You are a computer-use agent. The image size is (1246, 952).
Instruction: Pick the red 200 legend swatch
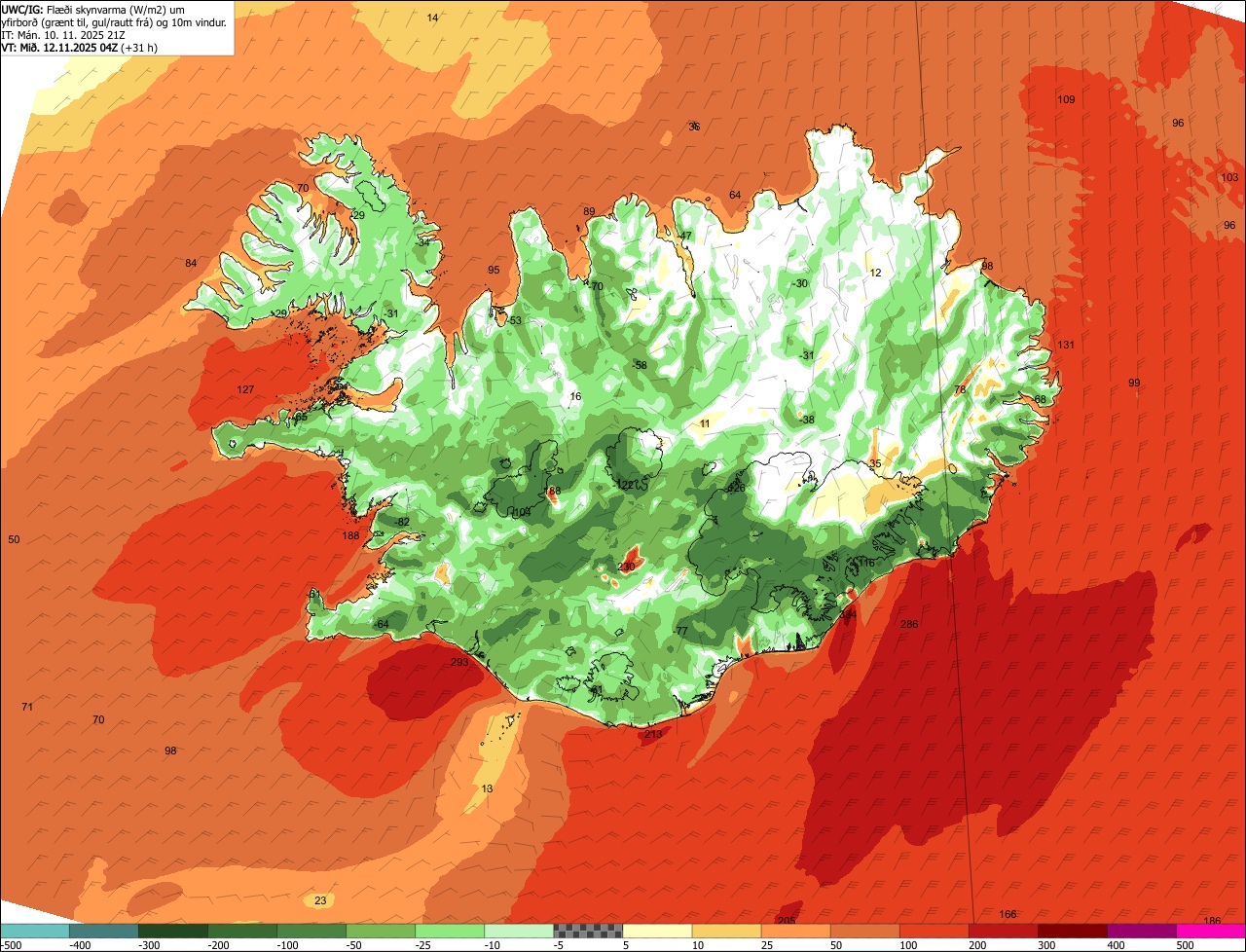click(1003, 931)
